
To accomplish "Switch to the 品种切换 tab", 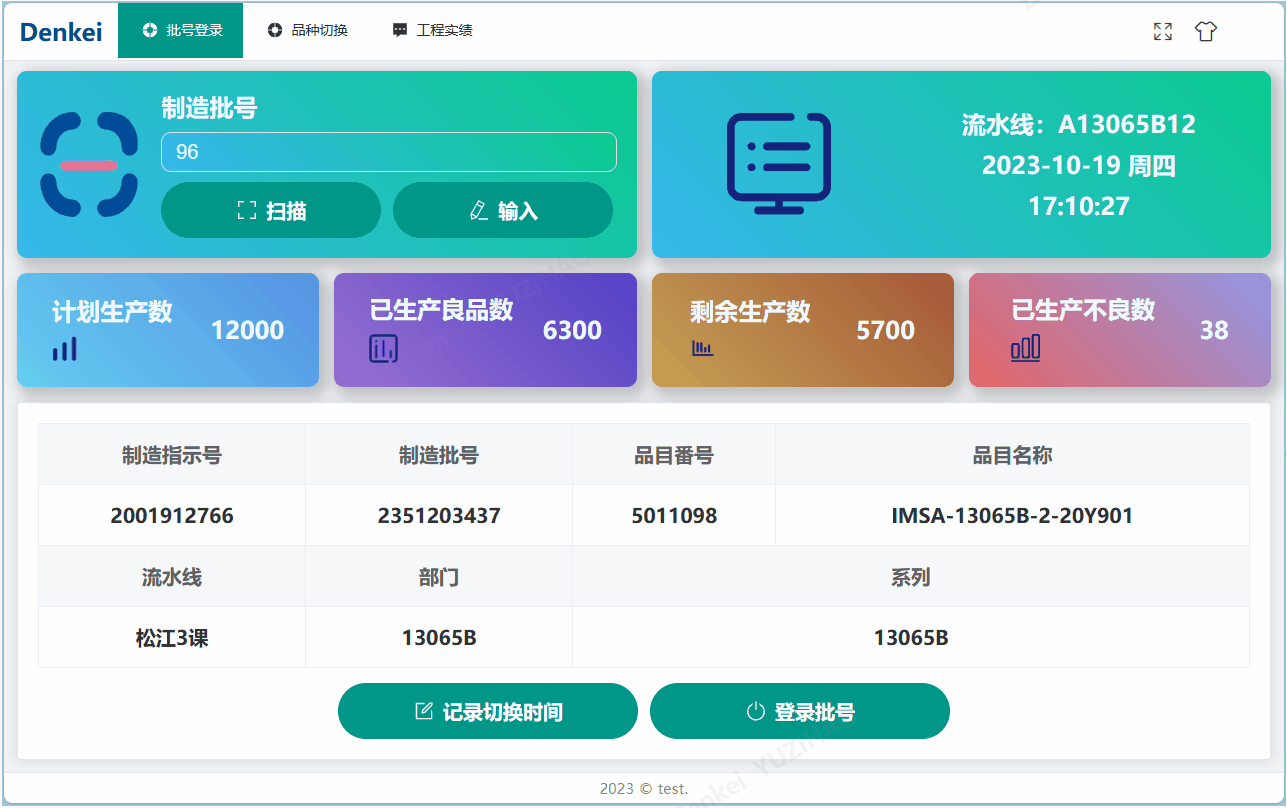I will pyautogui.click(x=307, y=30).
